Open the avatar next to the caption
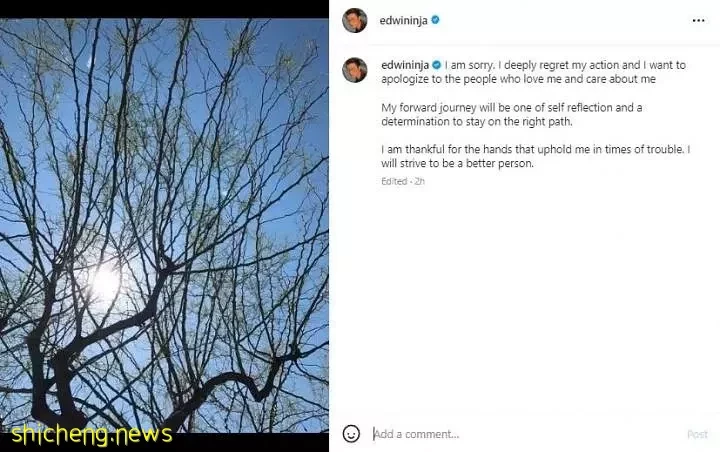 point(354,70)
